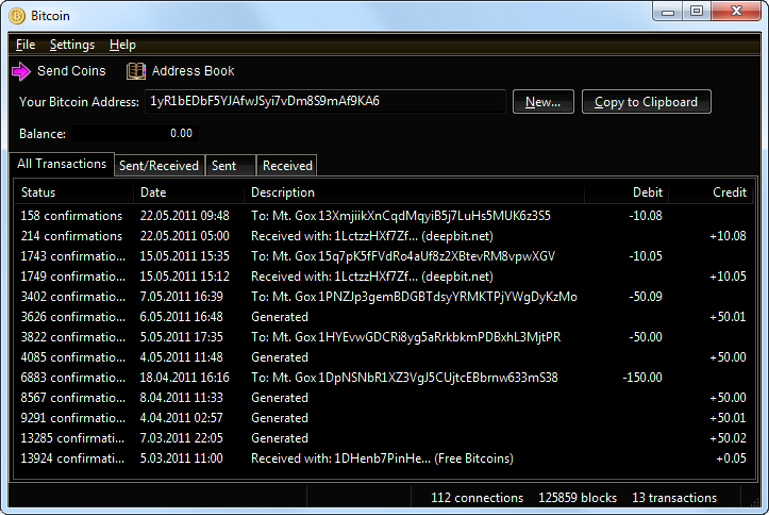Click description with address 1HYEvwGDCRi8yg5aRrkbkmPDBxhL3MjtPR
This screenshot has height=515, width=769.
(406, 337)
